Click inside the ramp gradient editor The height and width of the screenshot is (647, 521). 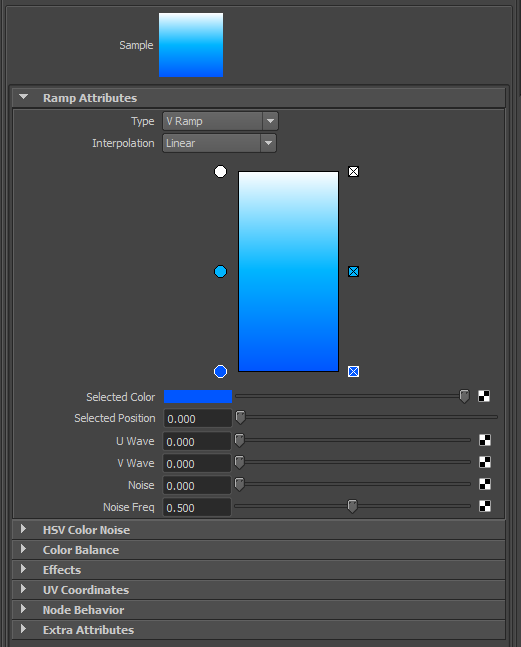[288, 272]
